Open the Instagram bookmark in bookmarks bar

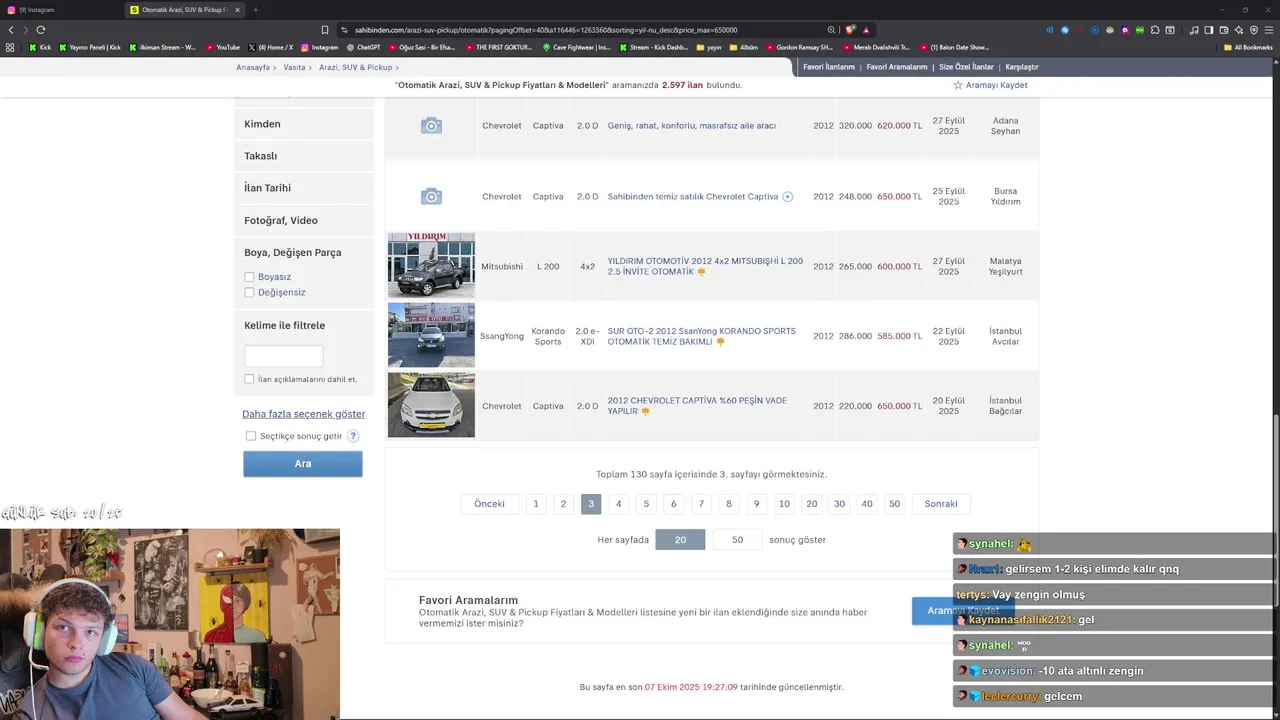point(319,47)
